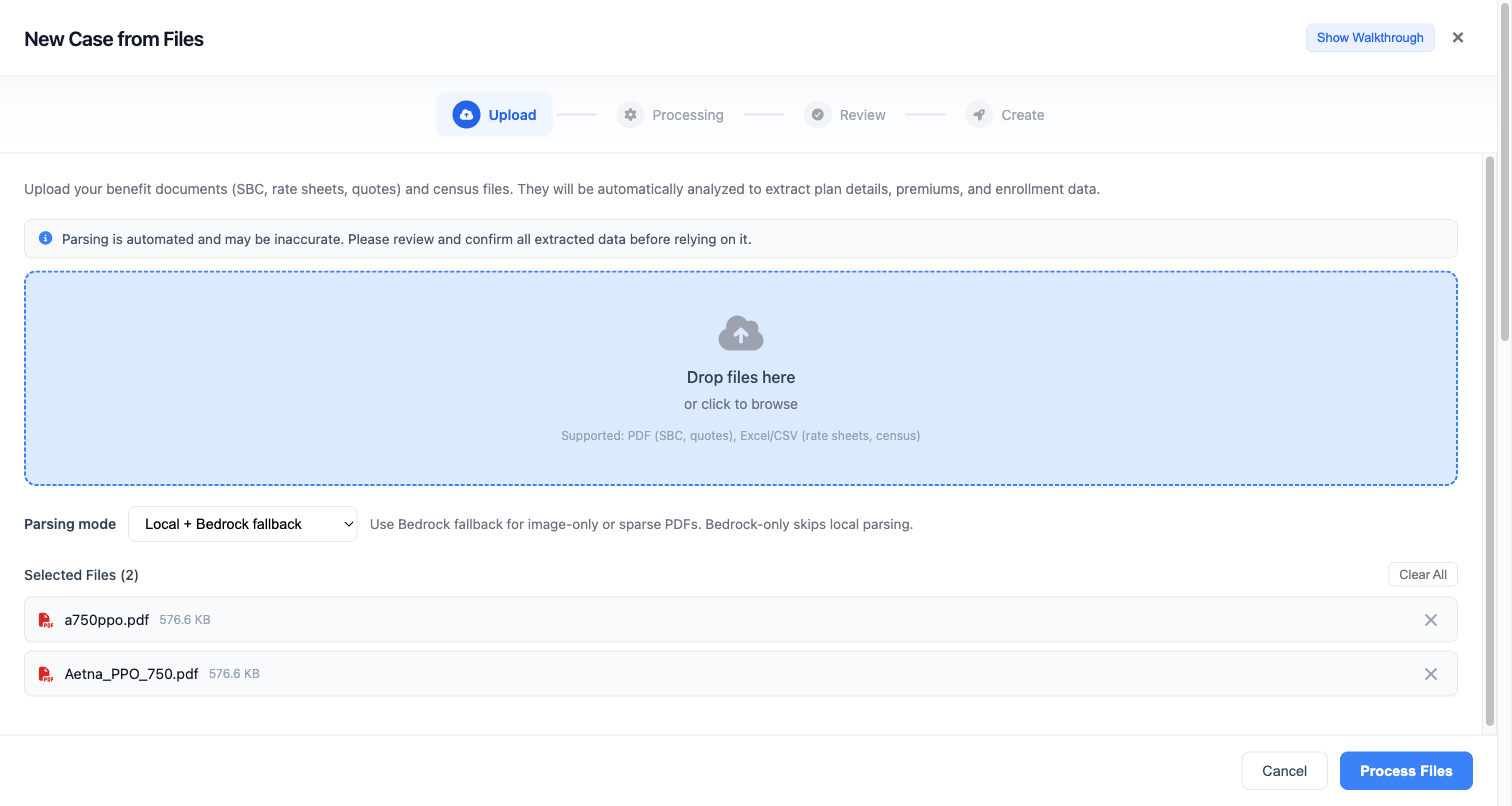Select the Create step label
The image size is (1512, 806).
pos(1022,115)
